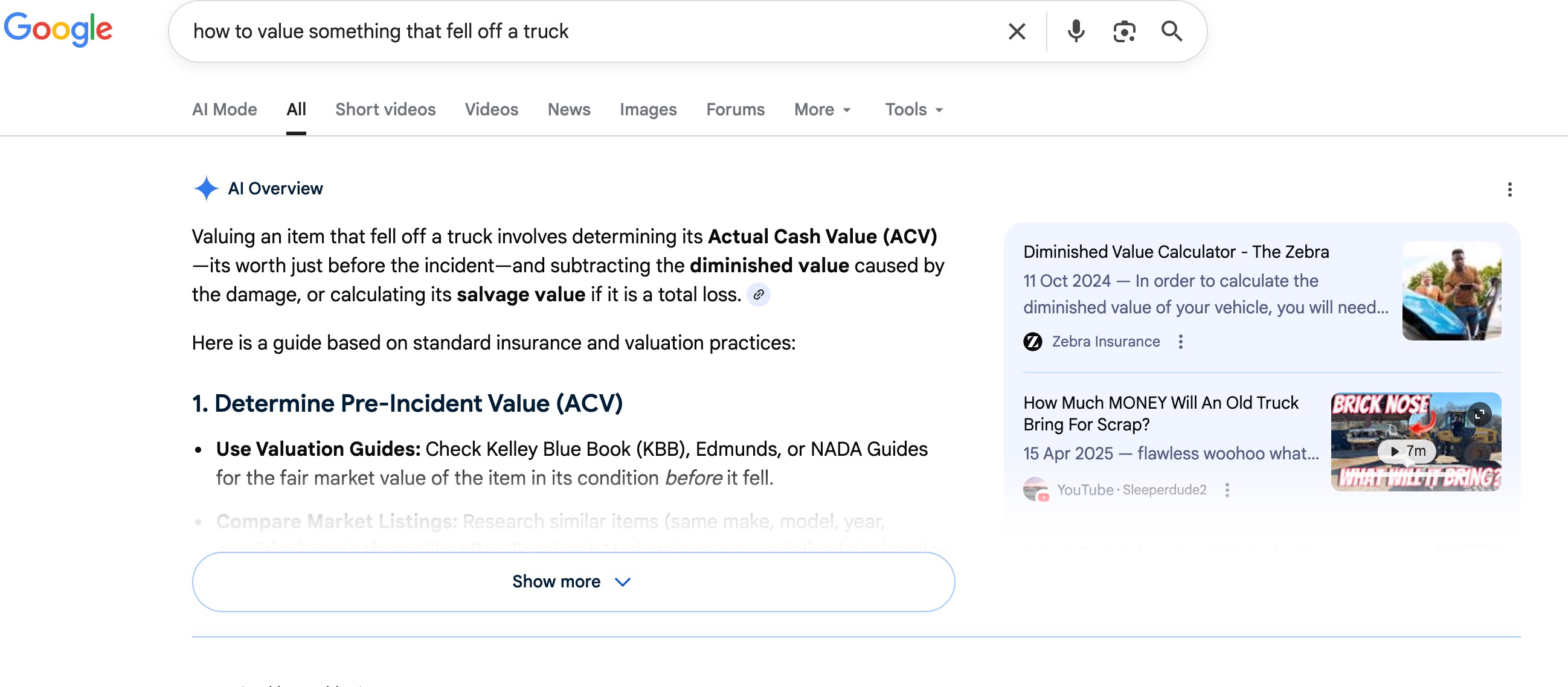The width and height of the screenshot is (1568, 687).
Task: Open the Forums tab
Action: coord(734,109)
